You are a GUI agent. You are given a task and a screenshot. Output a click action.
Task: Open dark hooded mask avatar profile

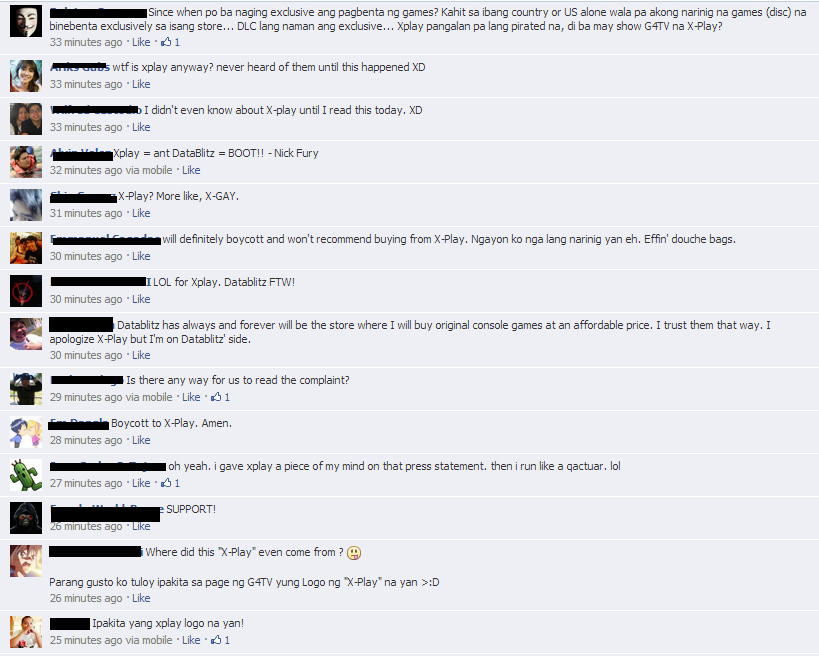tap(26, 518)
